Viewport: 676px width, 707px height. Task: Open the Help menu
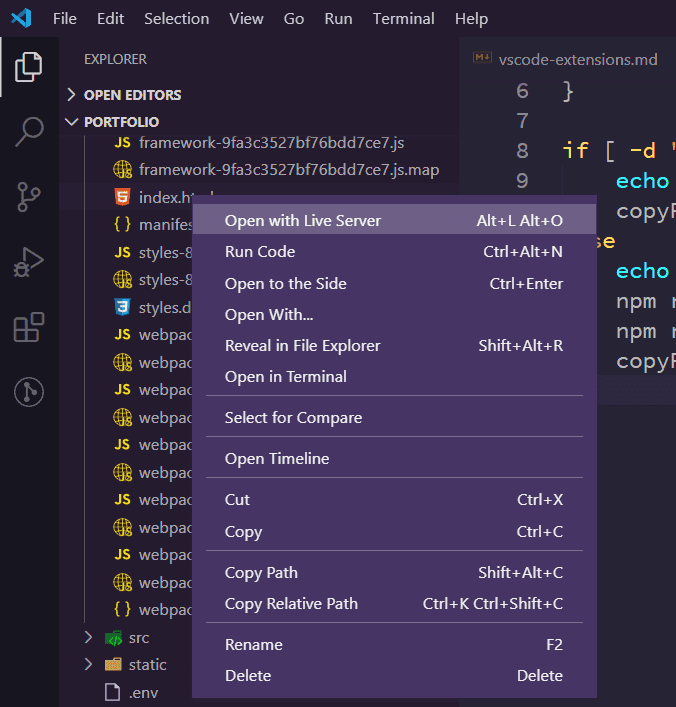pyautogui.click(x=471, y=18)
